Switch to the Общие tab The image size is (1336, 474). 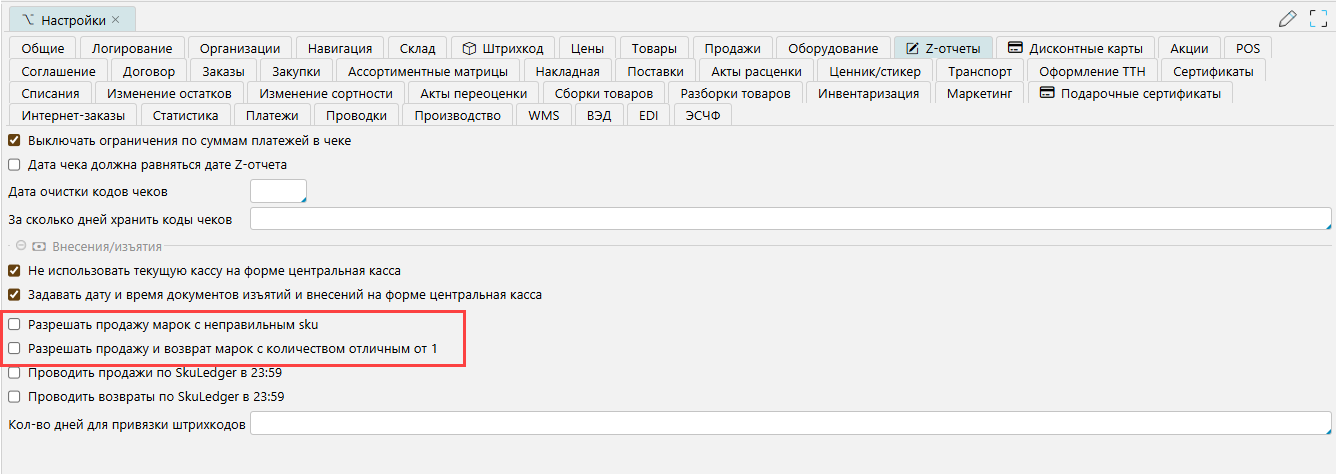(42, 48)
